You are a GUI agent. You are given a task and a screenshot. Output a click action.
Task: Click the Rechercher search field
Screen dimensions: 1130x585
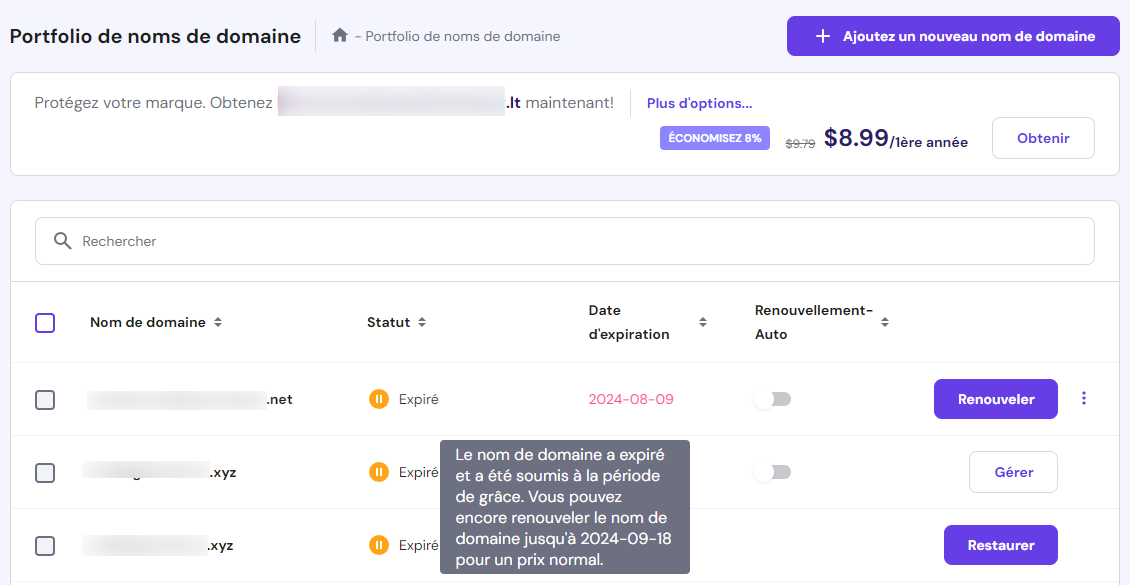tap(400, 241)
